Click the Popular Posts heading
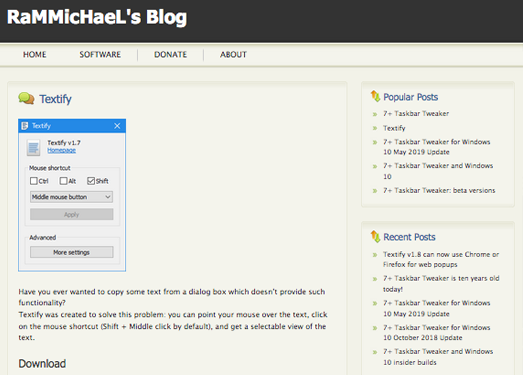 coord(411,97)
